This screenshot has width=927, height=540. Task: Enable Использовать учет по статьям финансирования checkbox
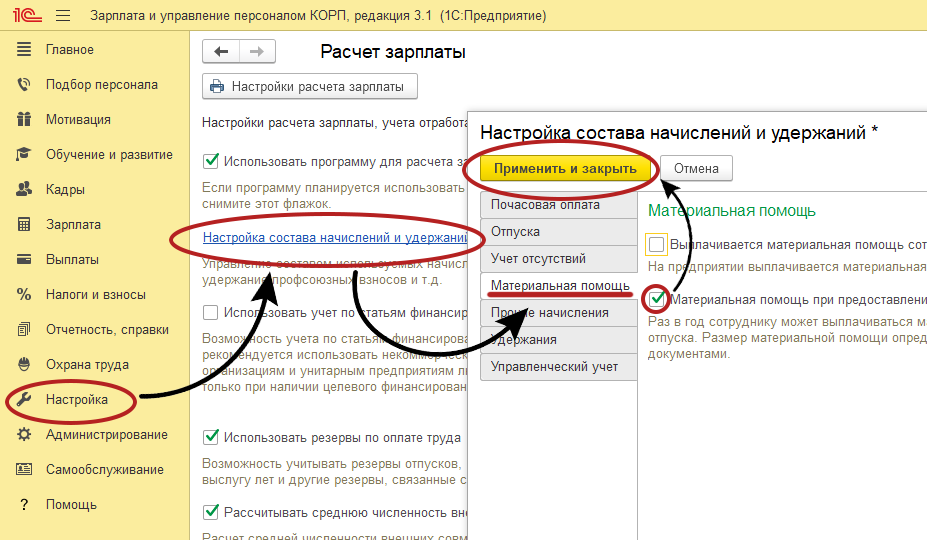[211, 313]
